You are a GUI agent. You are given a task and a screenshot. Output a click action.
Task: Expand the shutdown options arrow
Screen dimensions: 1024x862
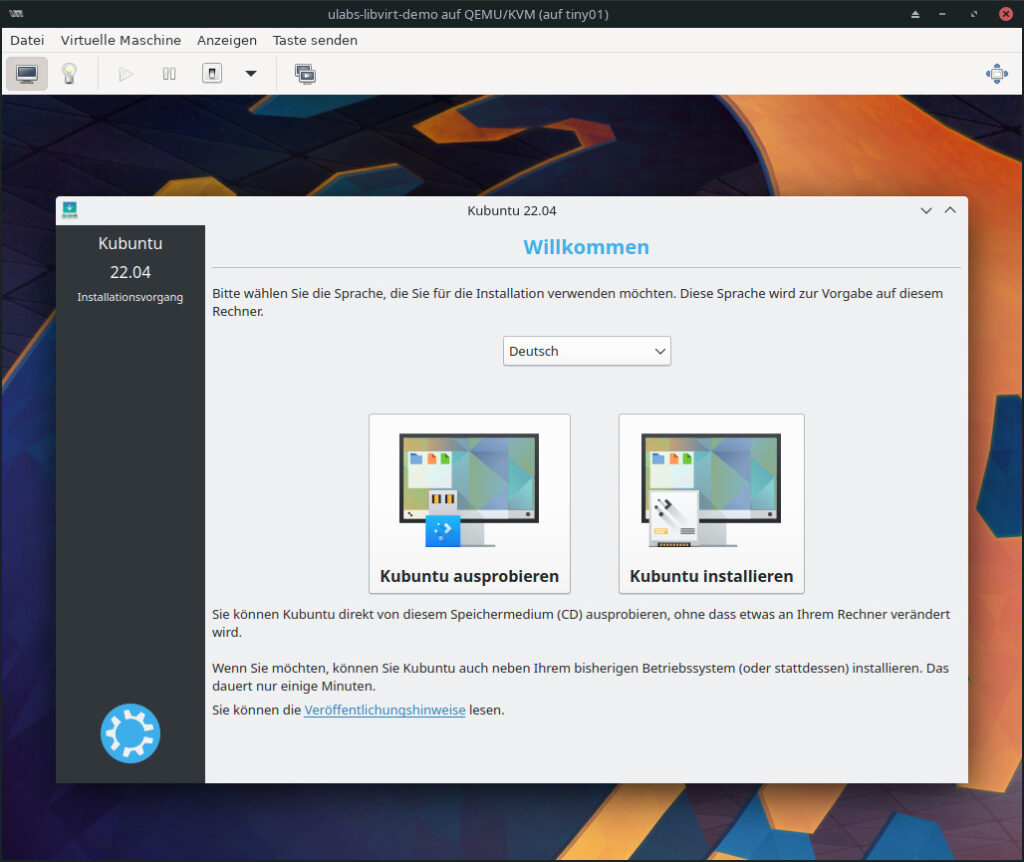(x=251, y=74)
